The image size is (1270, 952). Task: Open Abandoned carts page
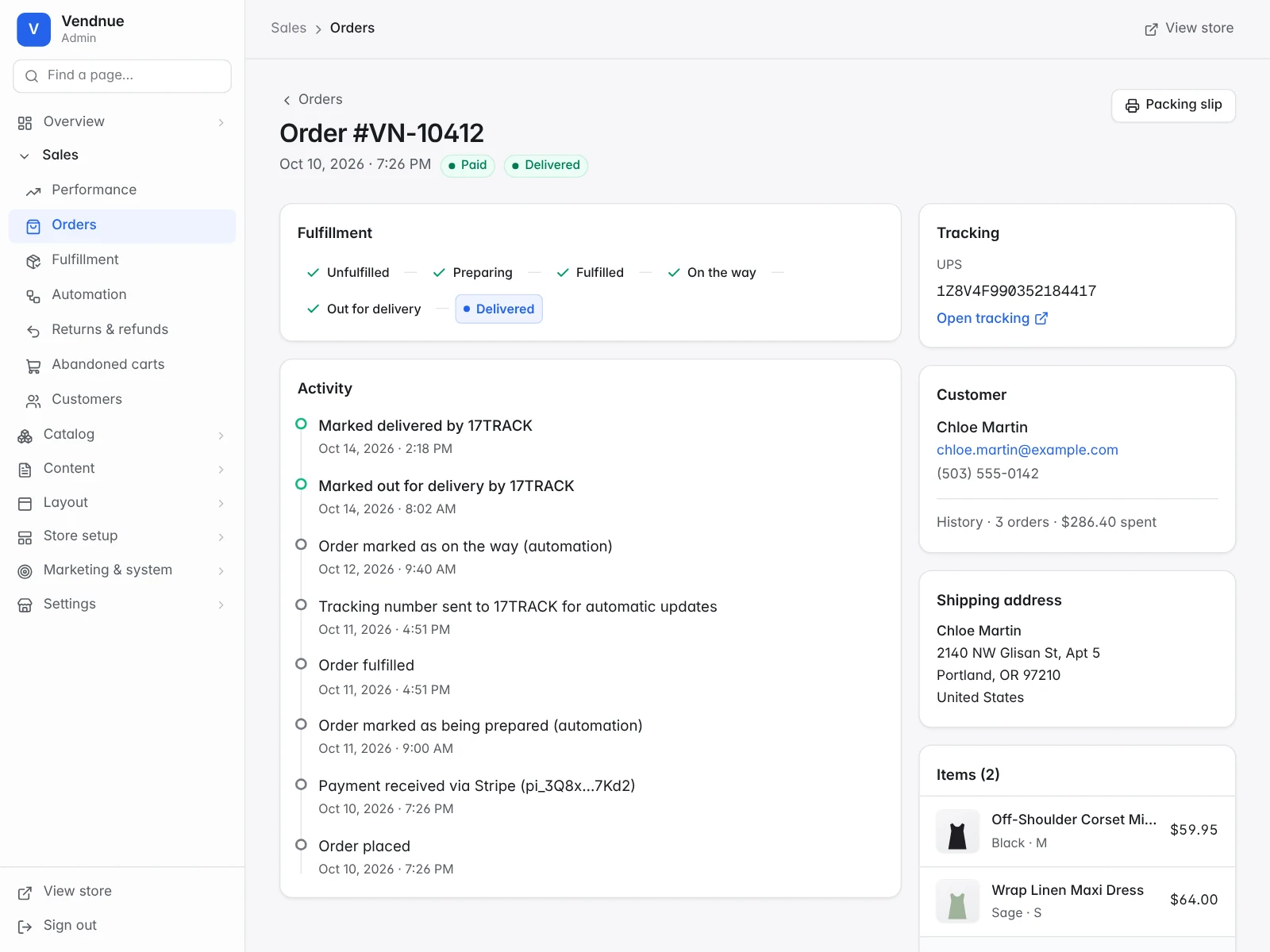click(x=122, y=365)
